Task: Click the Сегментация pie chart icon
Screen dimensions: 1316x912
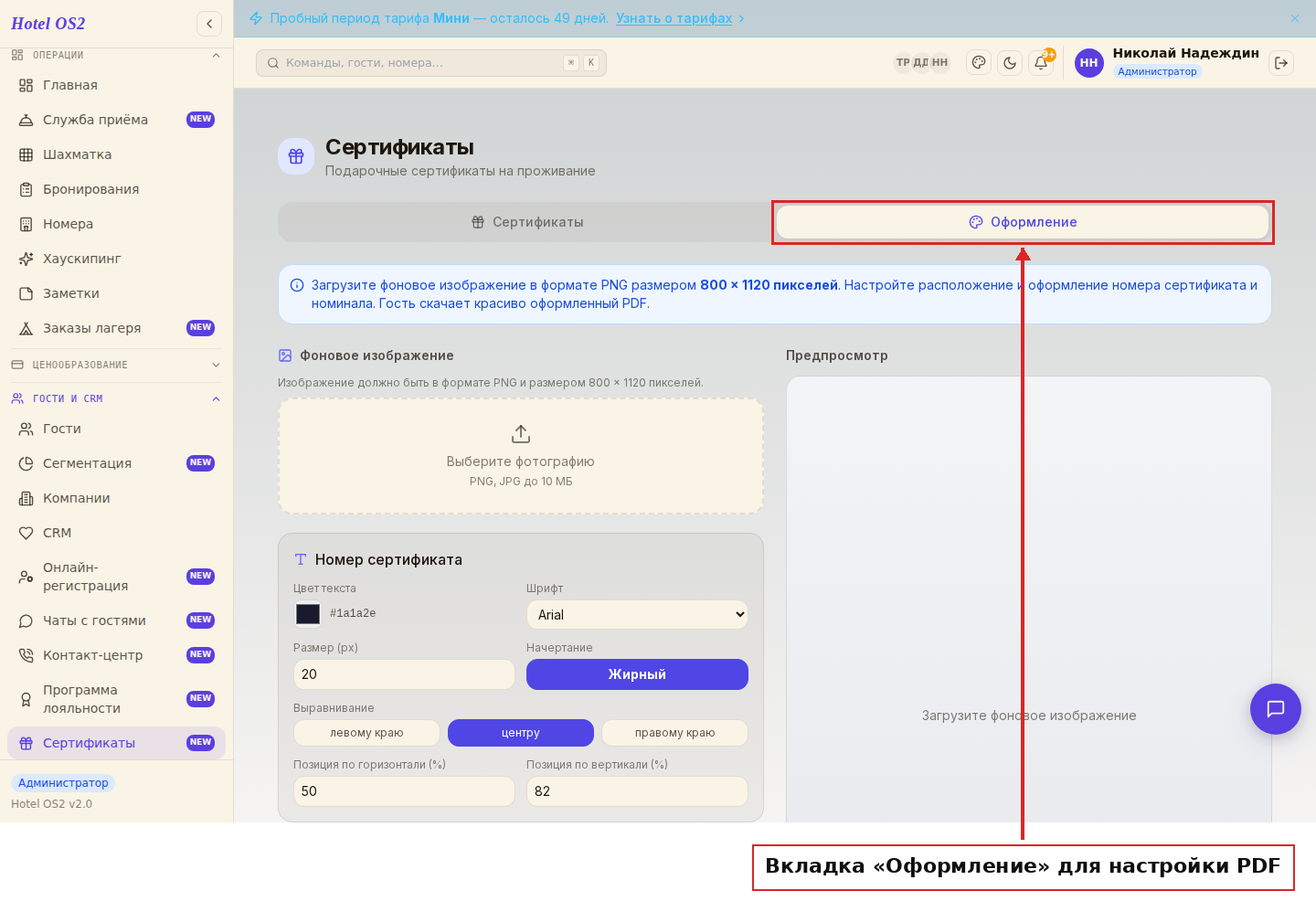Action: 27,463
